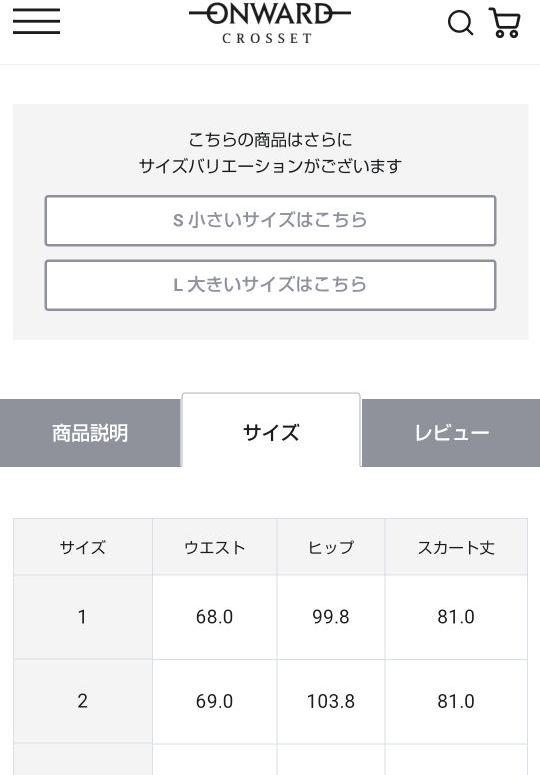The width and height of the screenshot is (540, 775).
Task: View the shopping cart
Action: [x=504, y=23]
